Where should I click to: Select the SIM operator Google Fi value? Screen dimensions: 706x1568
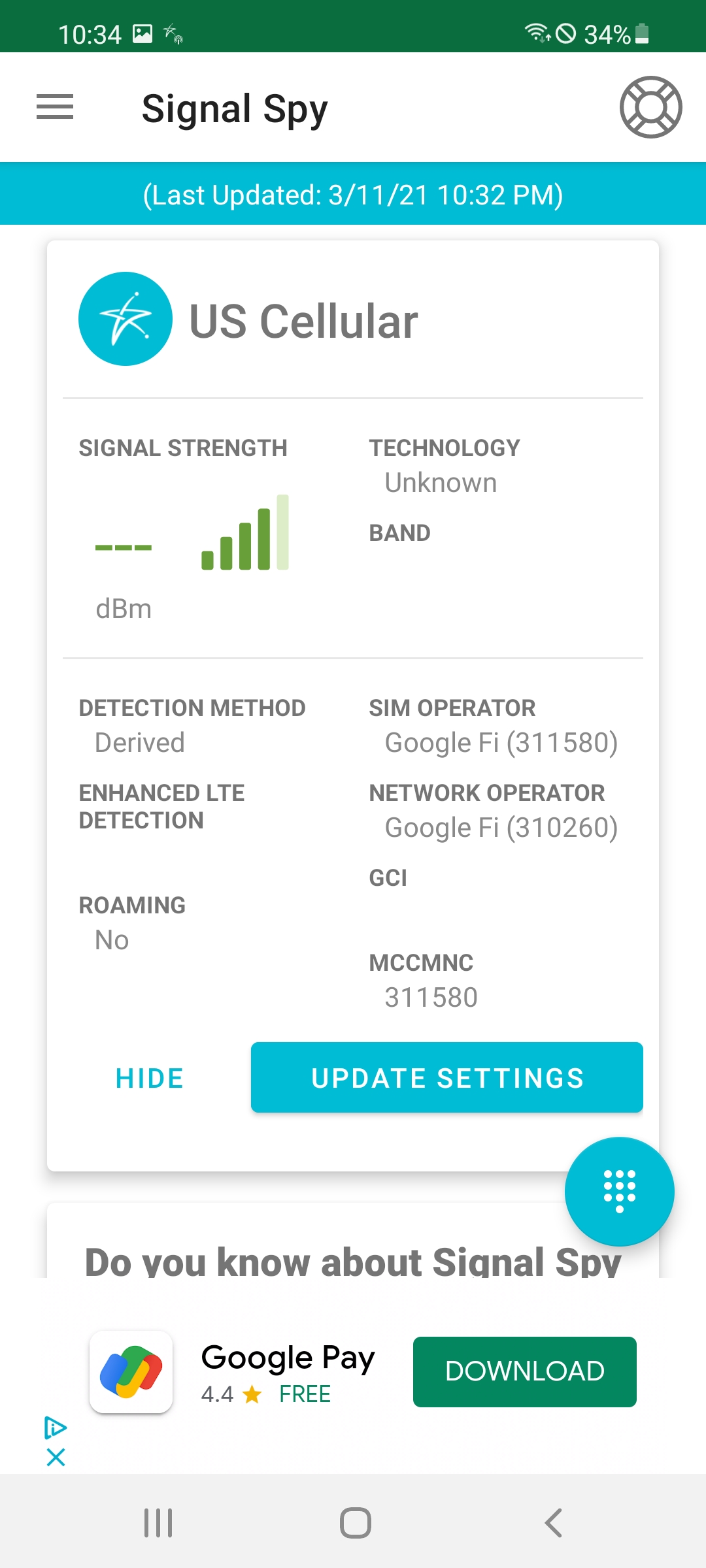coord(501,743)
